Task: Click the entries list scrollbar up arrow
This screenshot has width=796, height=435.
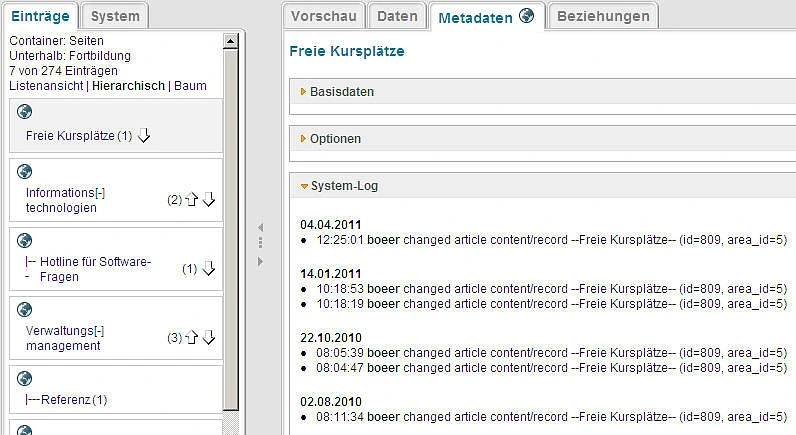Action: [x=231, y=41]
